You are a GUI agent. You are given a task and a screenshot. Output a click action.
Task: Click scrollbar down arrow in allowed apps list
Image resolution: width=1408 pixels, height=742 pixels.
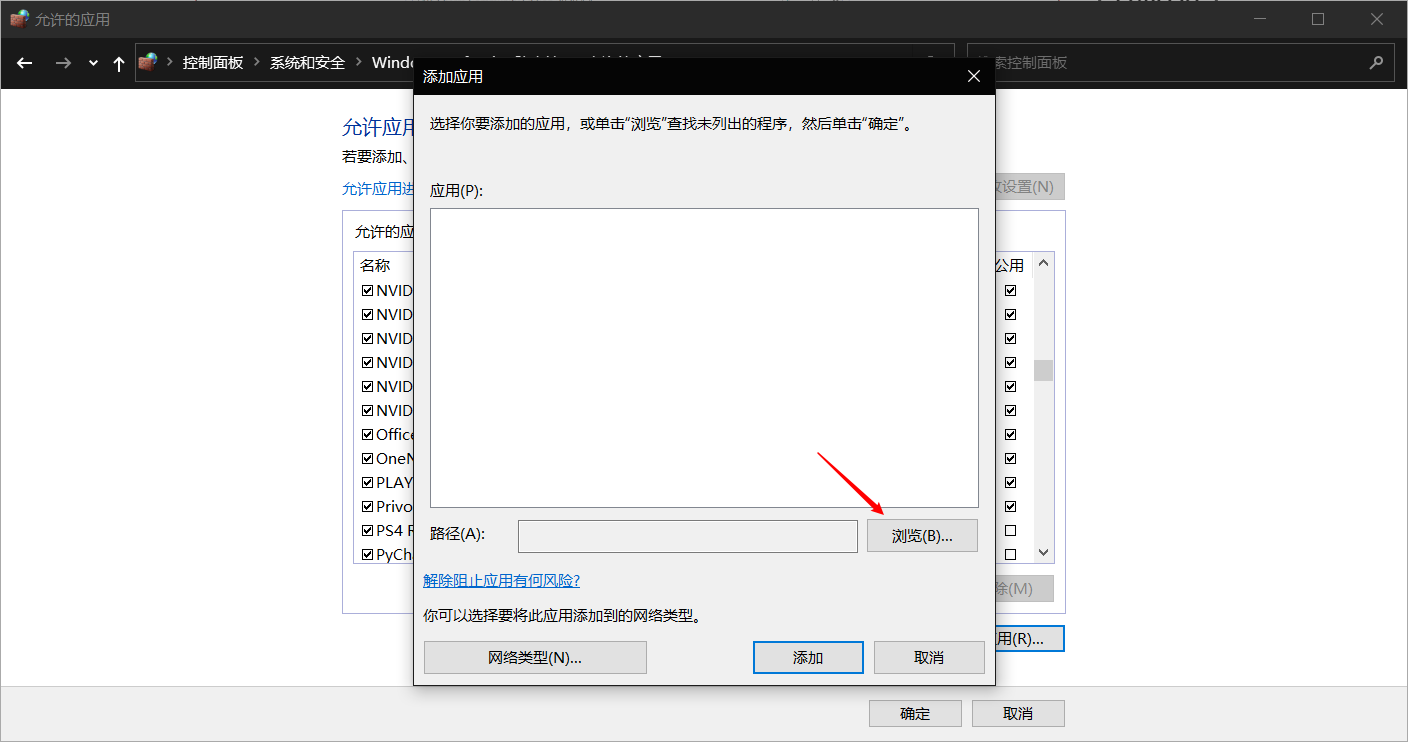[1043, 553]
